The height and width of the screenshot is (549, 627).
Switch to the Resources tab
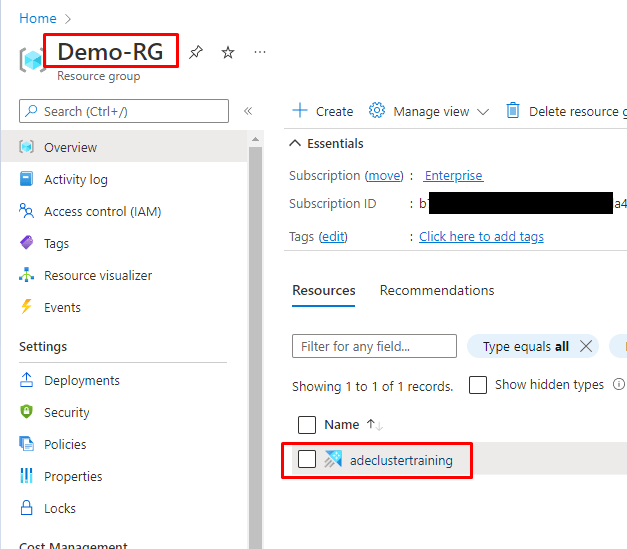[323, 290]
